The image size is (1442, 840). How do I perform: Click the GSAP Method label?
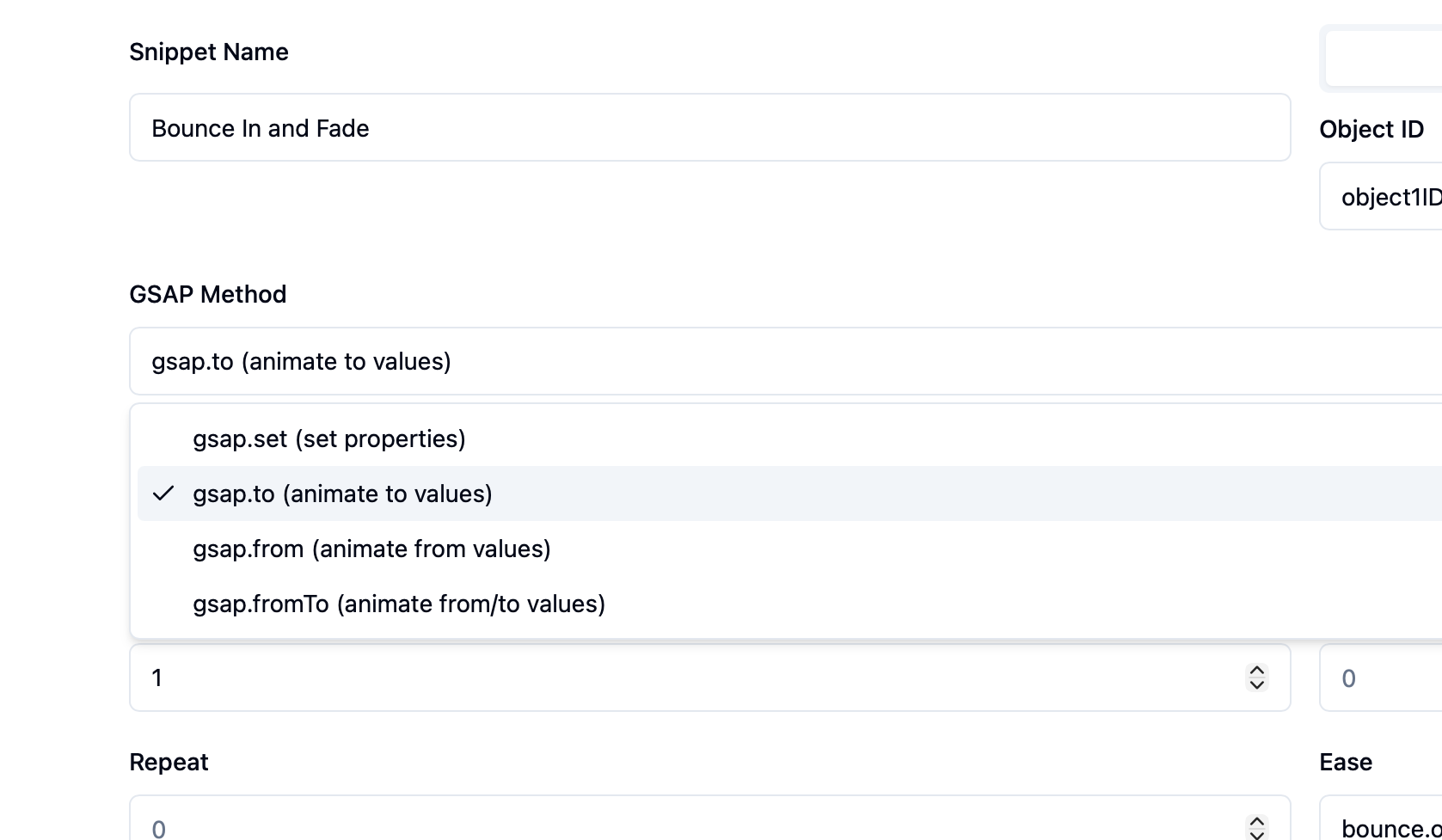point(207,294)
